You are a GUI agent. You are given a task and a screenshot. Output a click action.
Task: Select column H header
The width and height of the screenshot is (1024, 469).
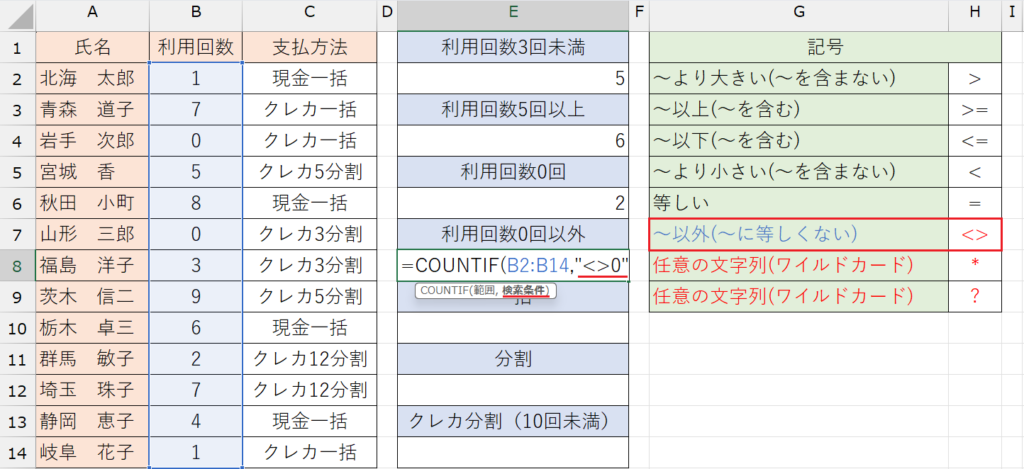[975, 15]
